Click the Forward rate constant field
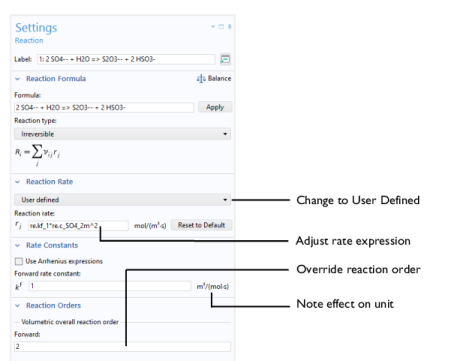The width and height of the screenshot is (469, 361). click(x=110, y=286)
